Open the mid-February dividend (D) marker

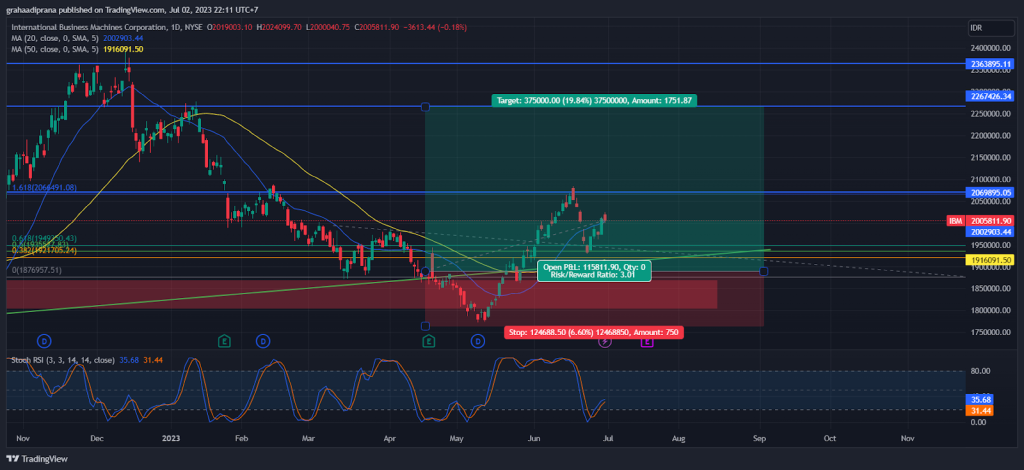coord(263,340)
